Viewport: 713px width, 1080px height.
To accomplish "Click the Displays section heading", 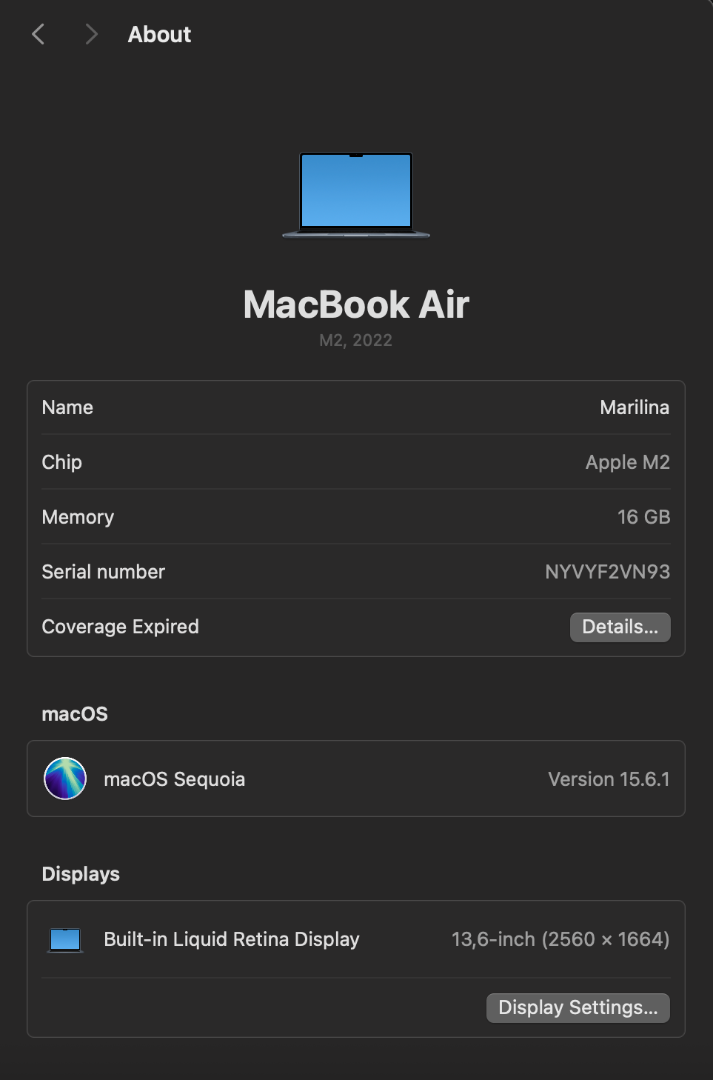I will 81,874.
